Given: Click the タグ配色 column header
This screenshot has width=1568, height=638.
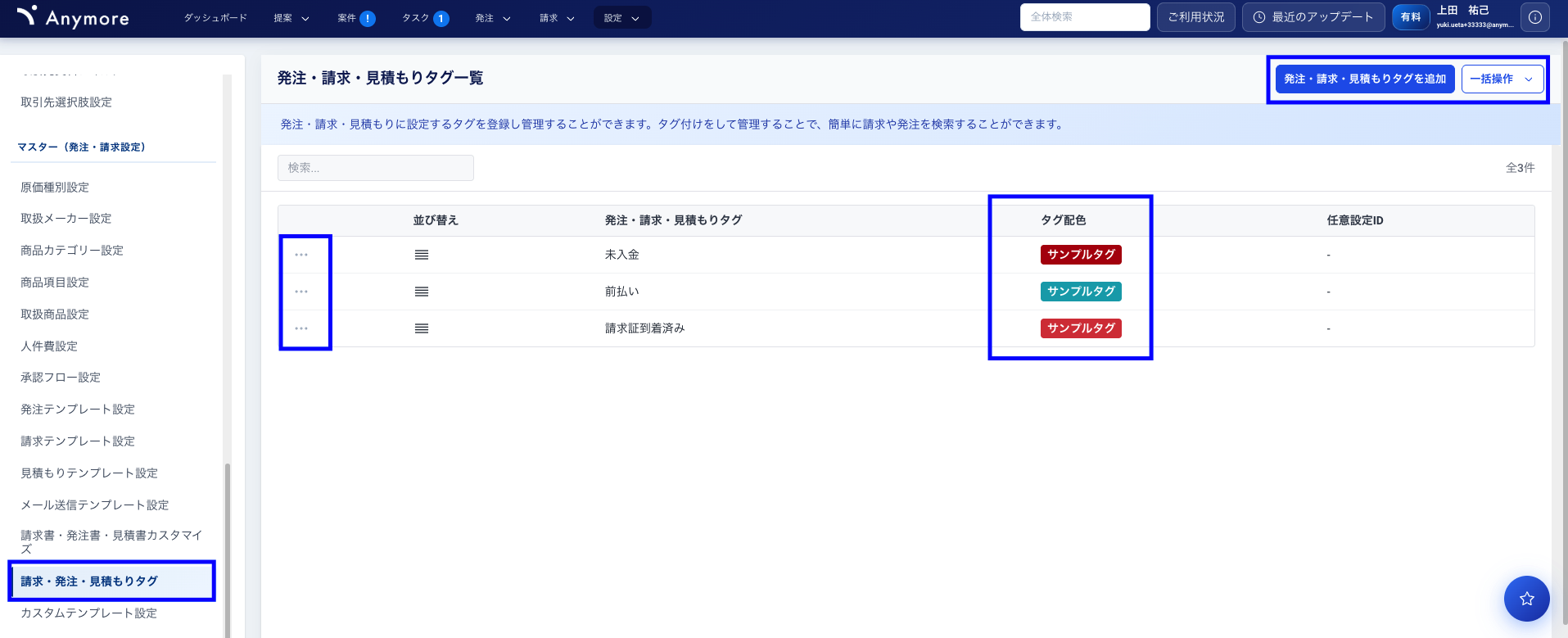Looking at the screenshot, I should (x=1064, y=220).
